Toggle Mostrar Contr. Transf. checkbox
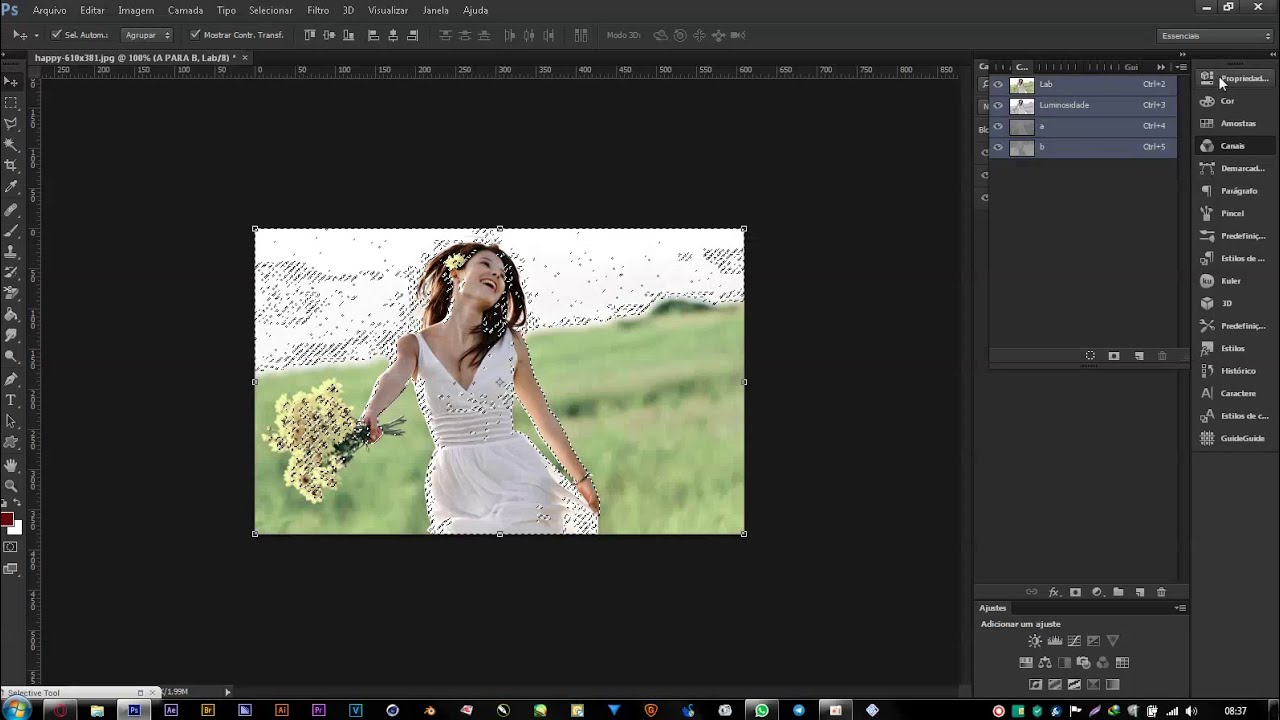This screenshot has height=720, width=1280. [195, 35]
